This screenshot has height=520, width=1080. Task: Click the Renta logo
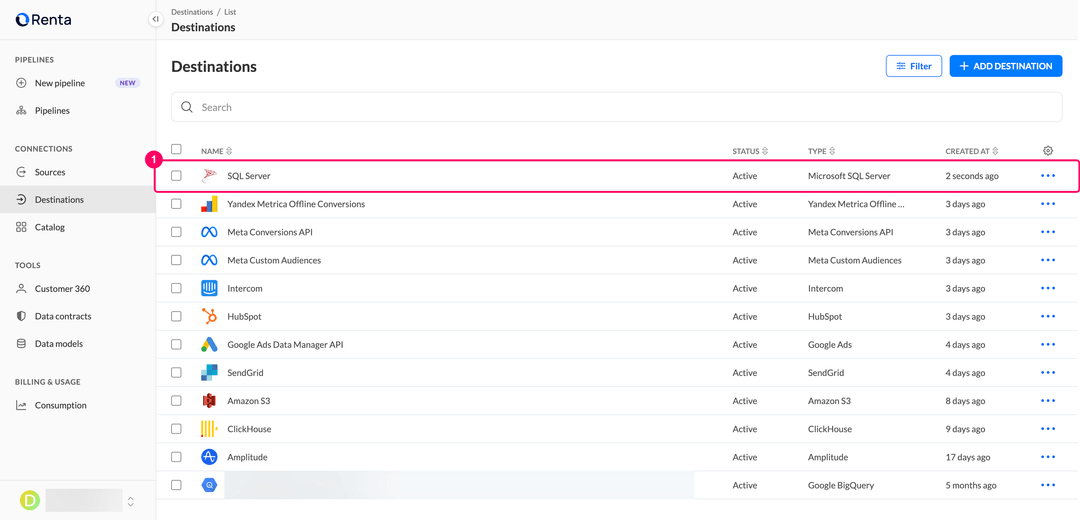pyautogui.click(x=43, y=20)
